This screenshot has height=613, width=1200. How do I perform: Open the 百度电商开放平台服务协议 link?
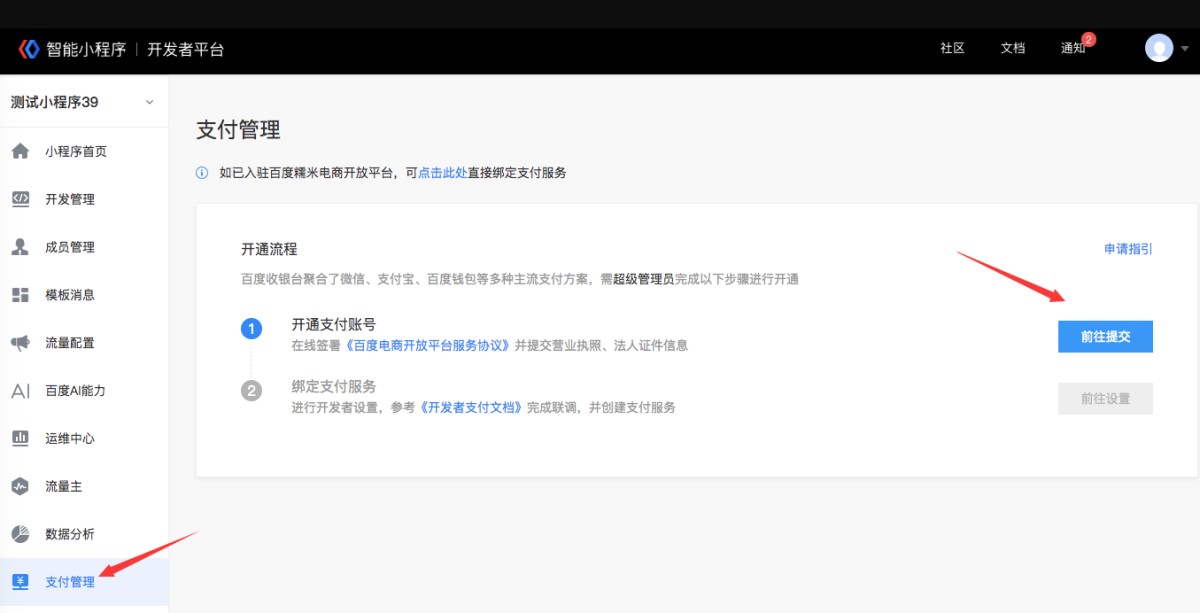pyautogui.click(x=429, y=345)
